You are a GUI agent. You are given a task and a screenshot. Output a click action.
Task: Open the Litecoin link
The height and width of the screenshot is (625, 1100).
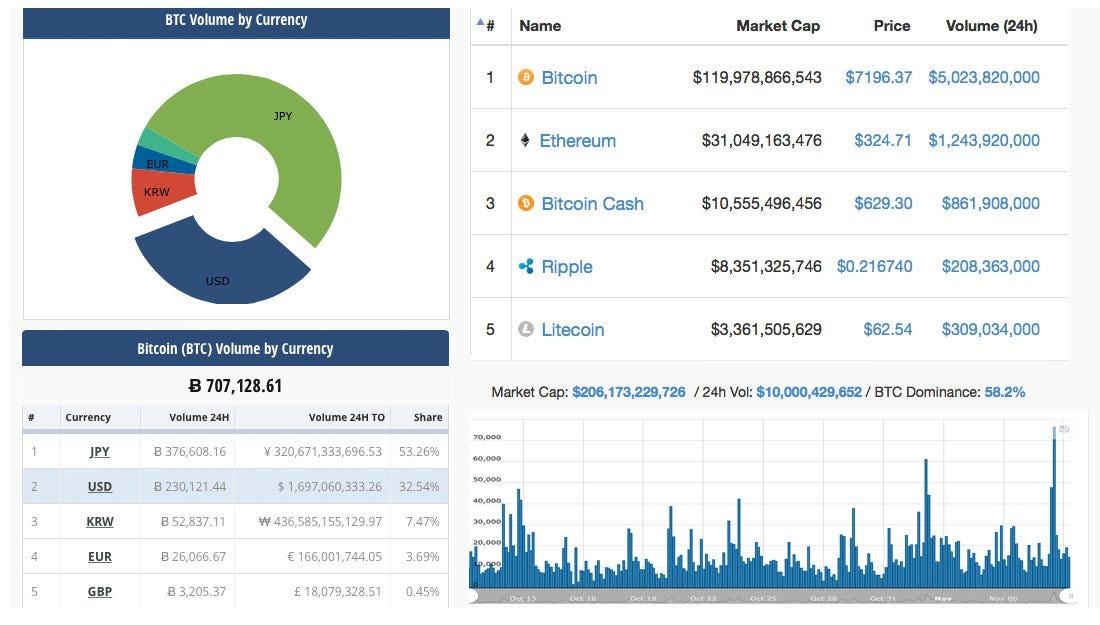point(572,330)
